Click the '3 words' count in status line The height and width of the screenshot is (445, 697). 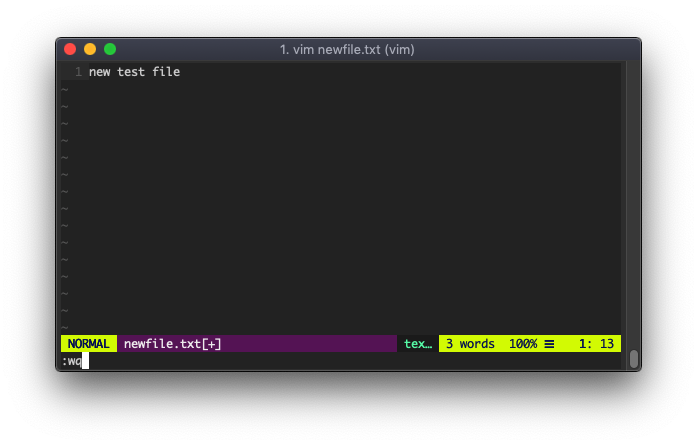click(470, 344)
